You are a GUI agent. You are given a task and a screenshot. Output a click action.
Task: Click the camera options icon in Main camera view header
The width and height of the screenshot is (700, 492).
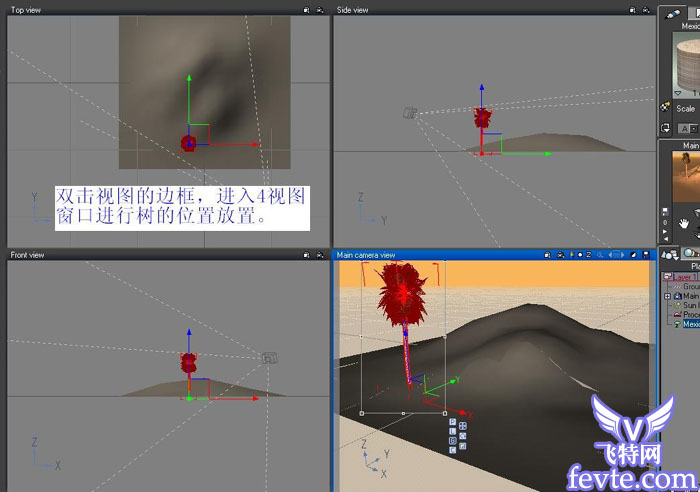pos(561,255)
